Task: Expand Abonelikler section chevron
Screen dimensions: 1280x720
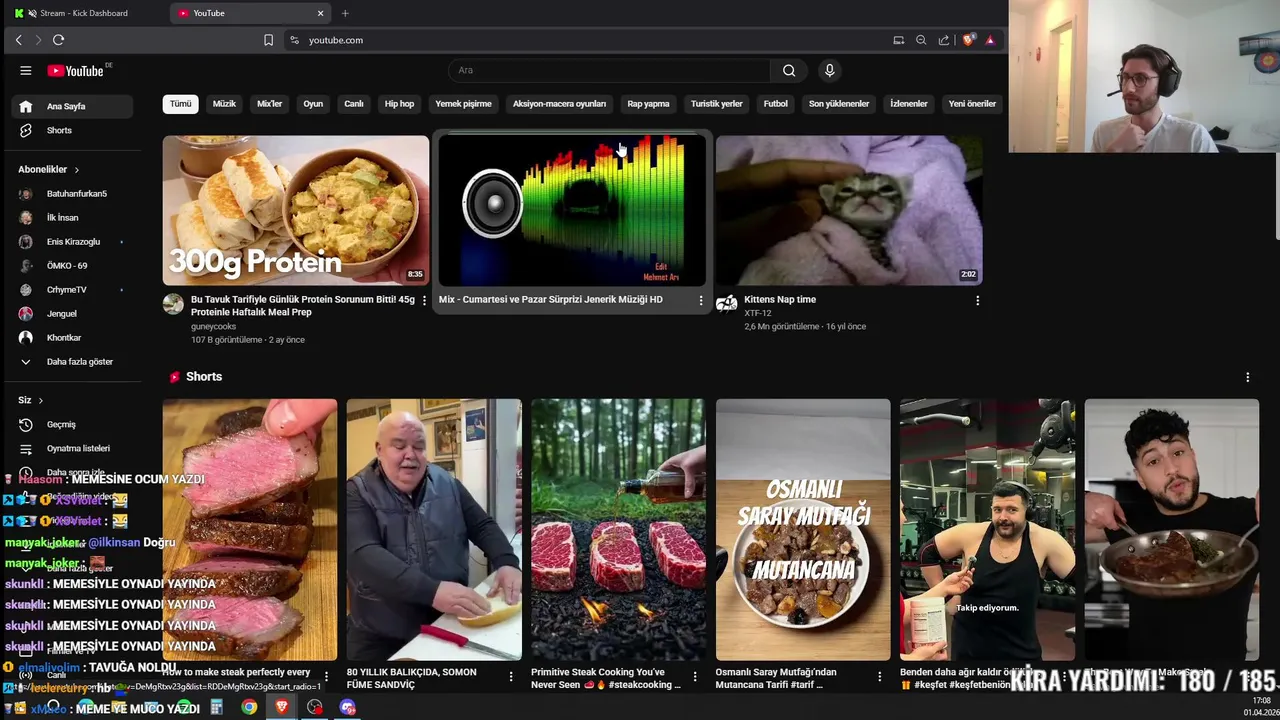Action: pos(76,170)
